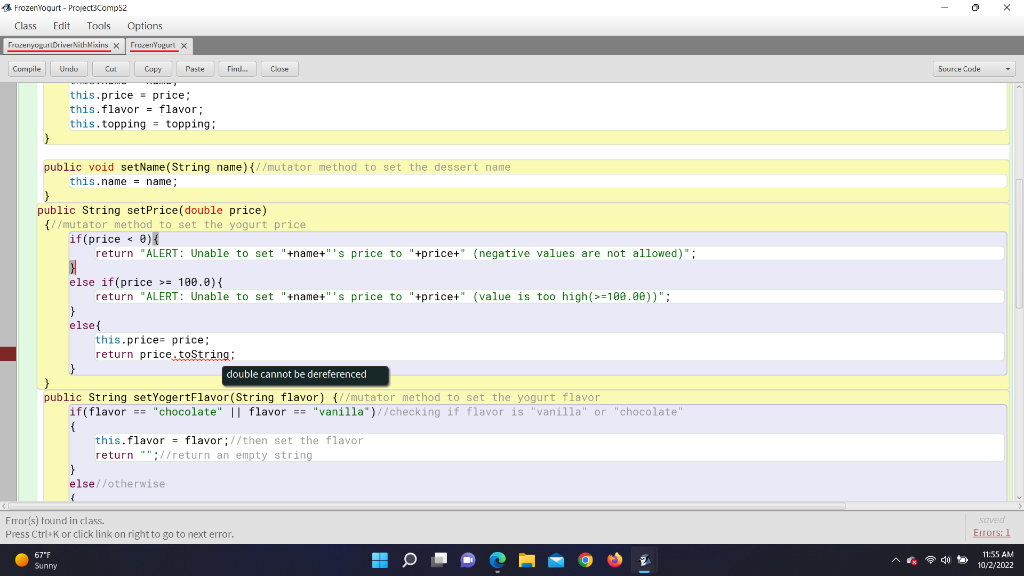The height and width of the screenshot is (576, 1024).
Task: Click the red error marker in margin
Action: click(x=8, y=354)
